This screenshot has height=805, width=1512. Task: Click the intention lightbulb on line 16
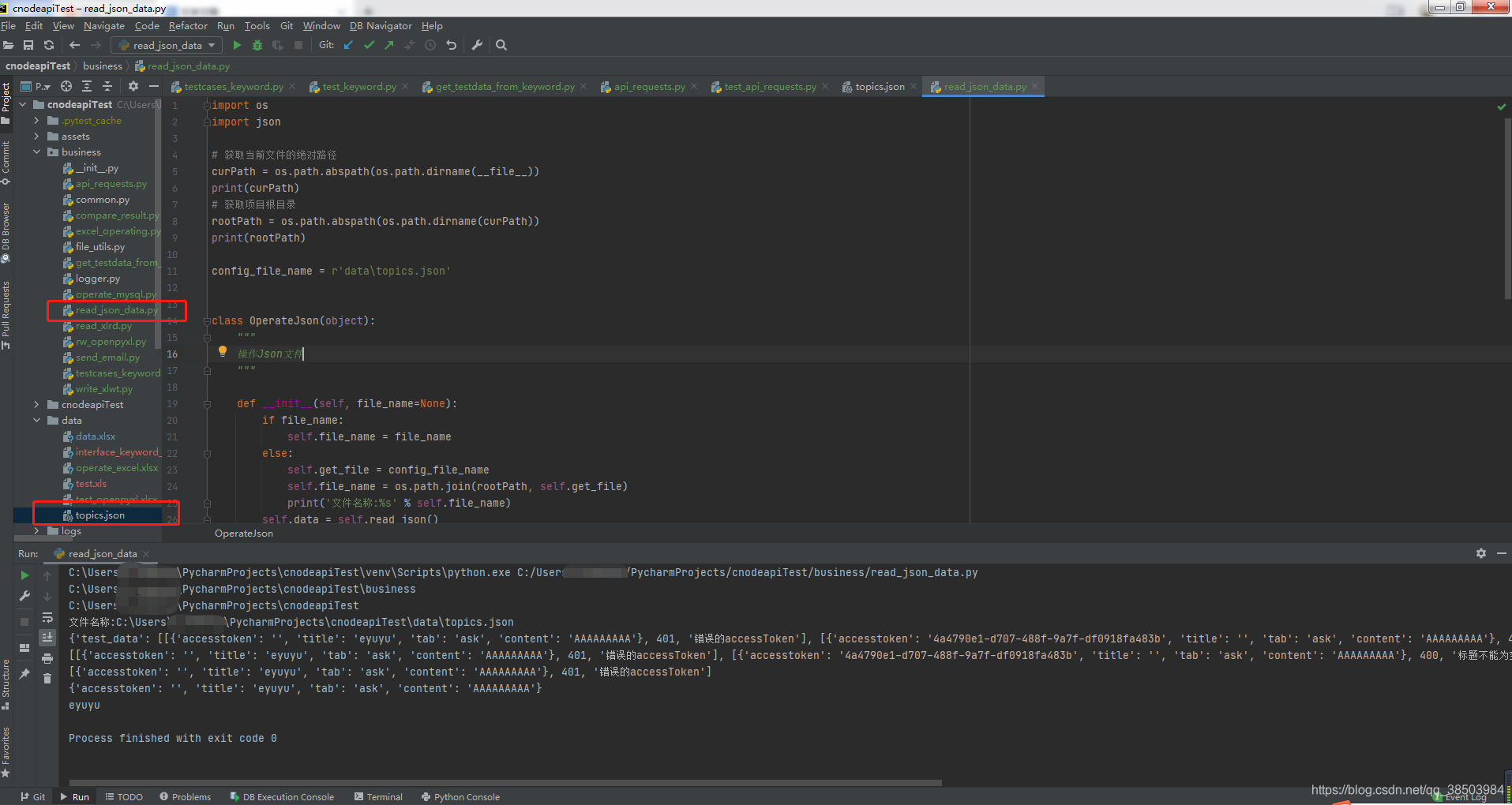223,351
